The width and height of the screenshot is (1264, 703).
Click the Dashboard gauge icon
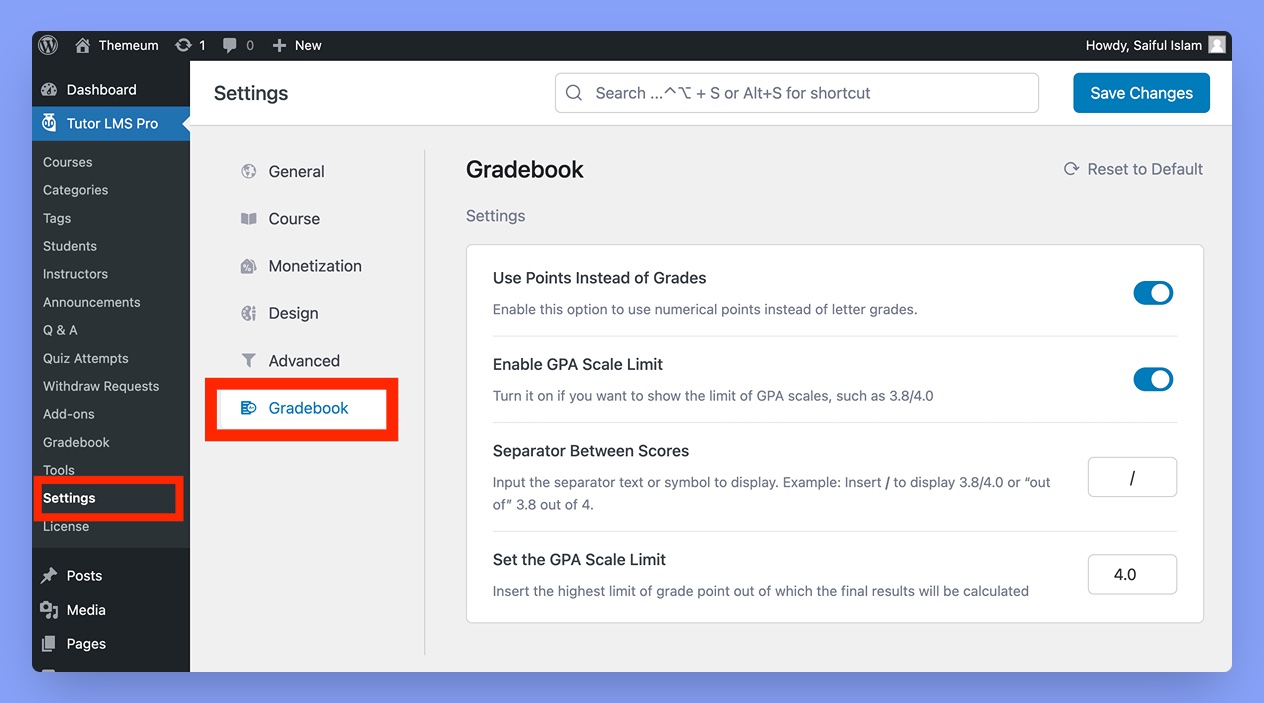click(x=49, y=89)
